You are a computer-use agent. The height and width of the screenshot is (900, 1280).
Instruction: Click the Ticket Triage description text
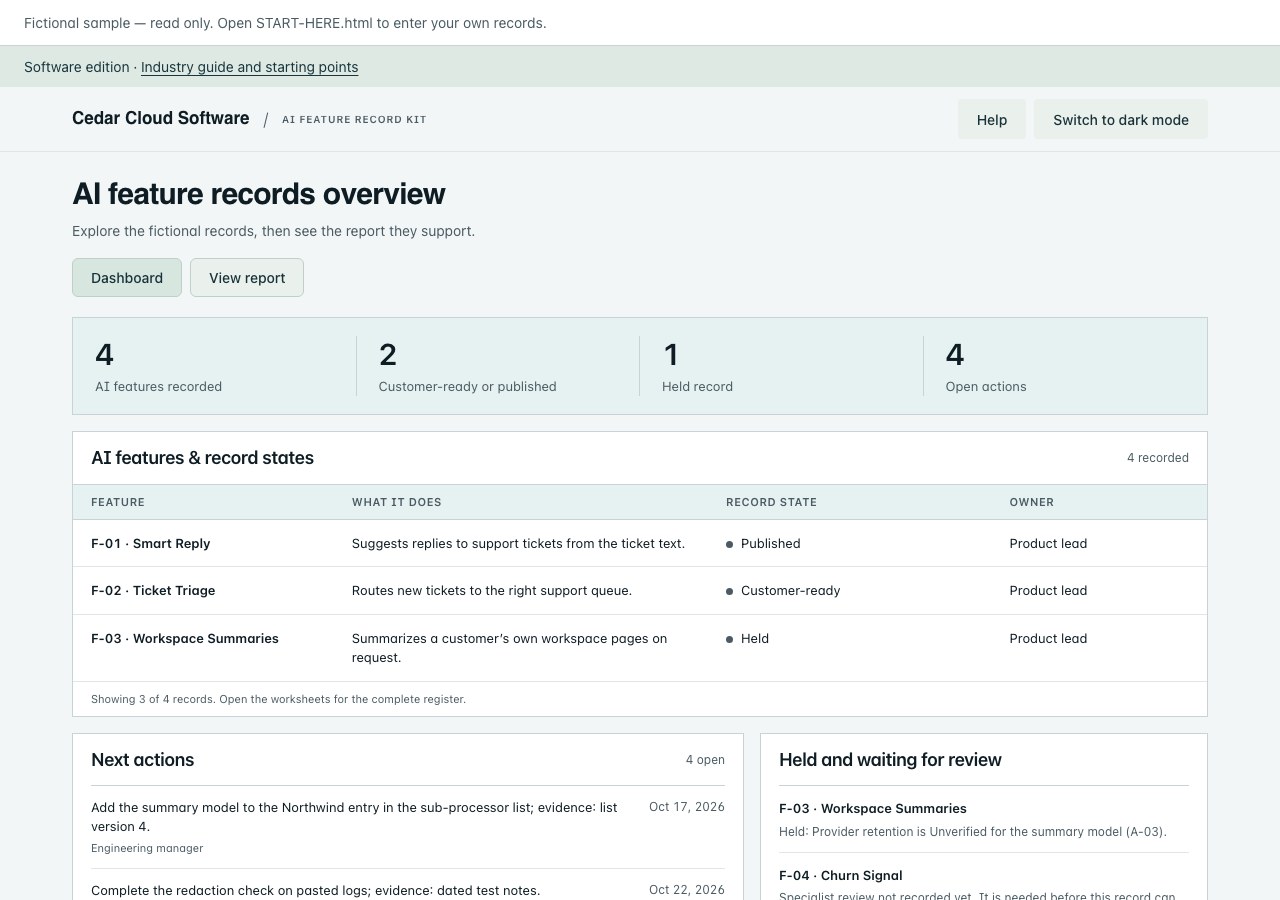coord(492,591)
